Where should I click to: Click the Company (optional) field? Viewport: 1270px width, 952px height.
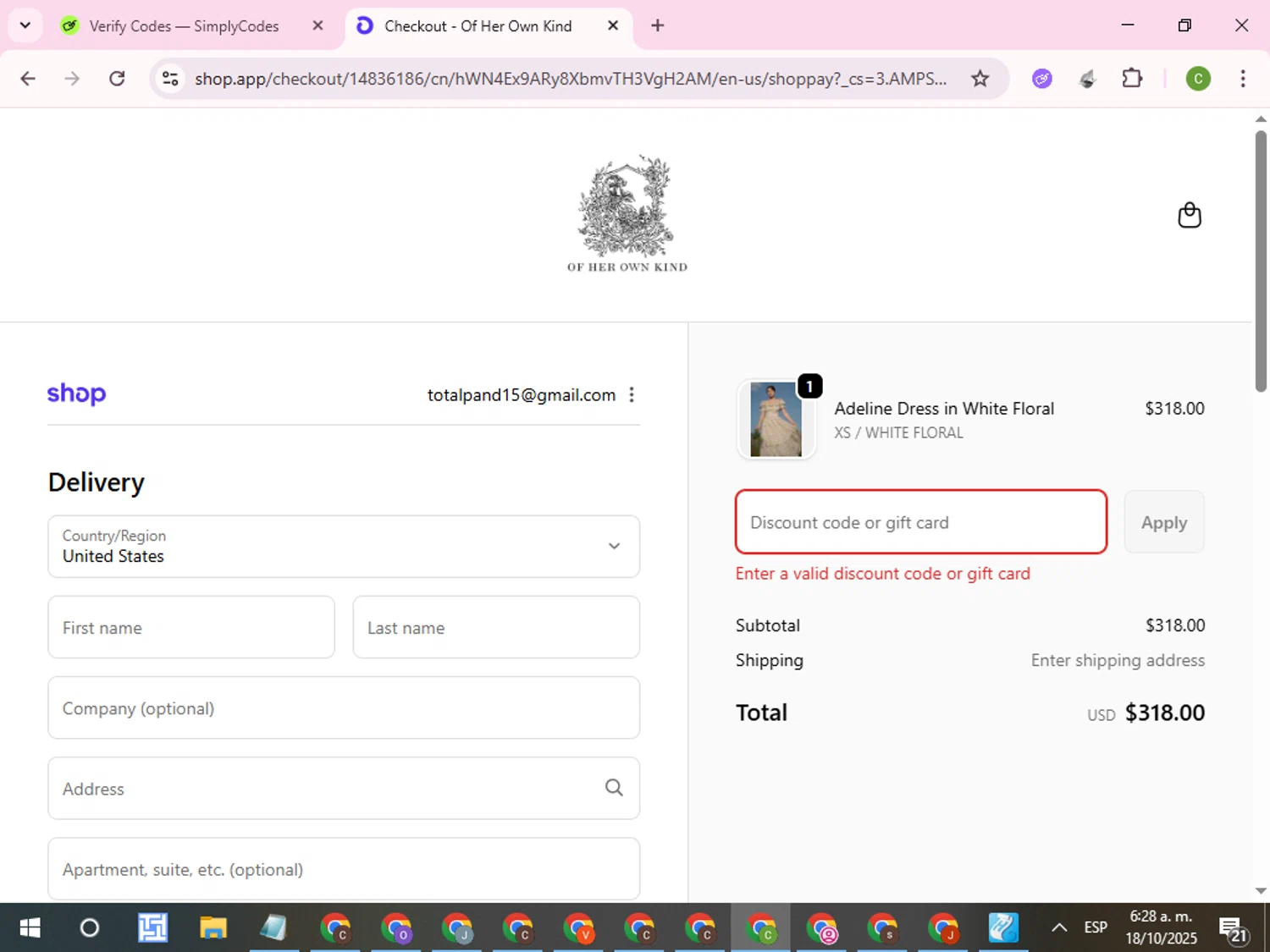coord(344,708)
